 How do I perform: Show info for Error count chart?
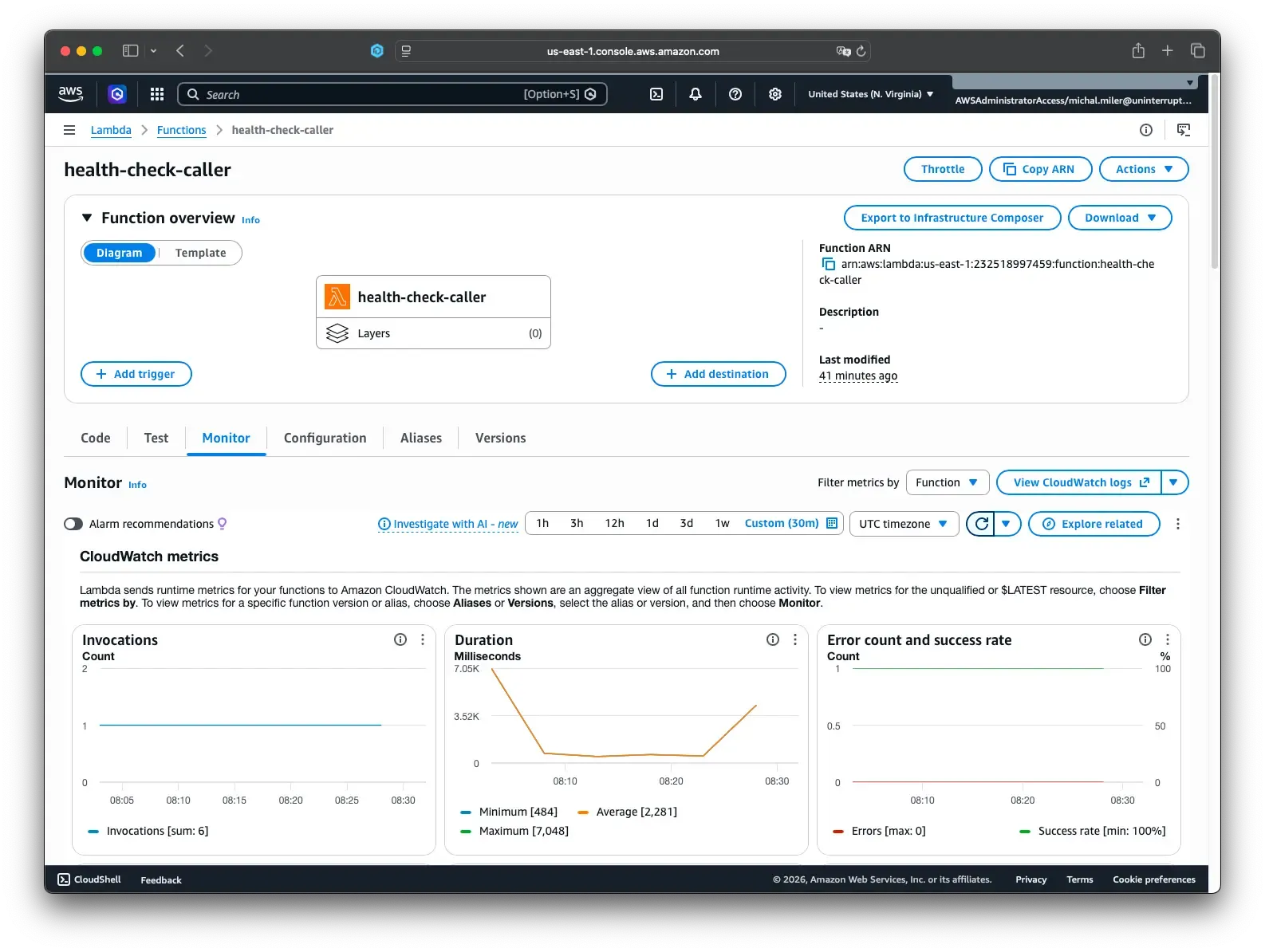pyautogui.click(x=1145, y=639)
